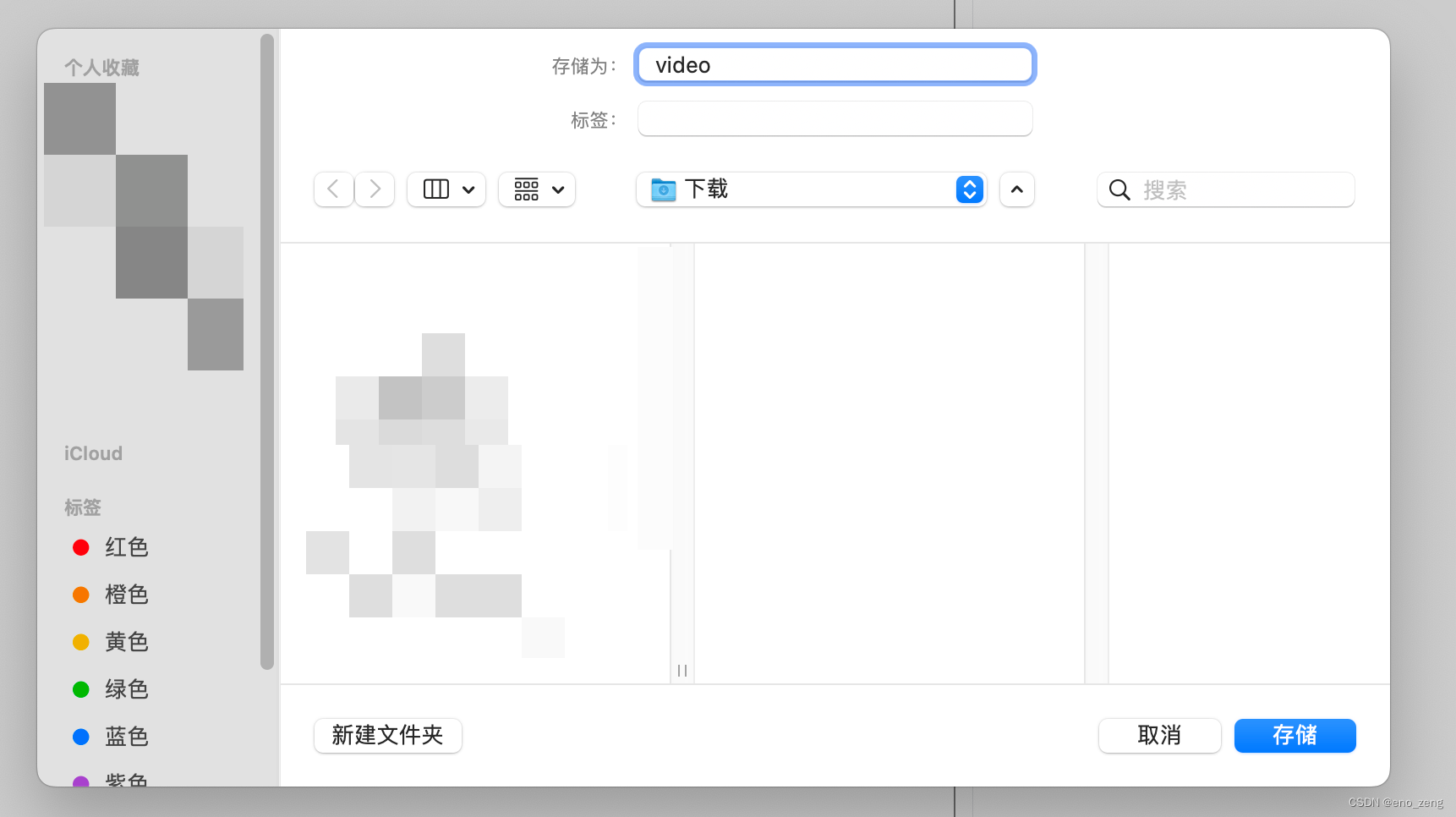The width and height of the screenshot is (1456, 817).
Task: Go forward with the right arrow button
Action: click(375, 189)
